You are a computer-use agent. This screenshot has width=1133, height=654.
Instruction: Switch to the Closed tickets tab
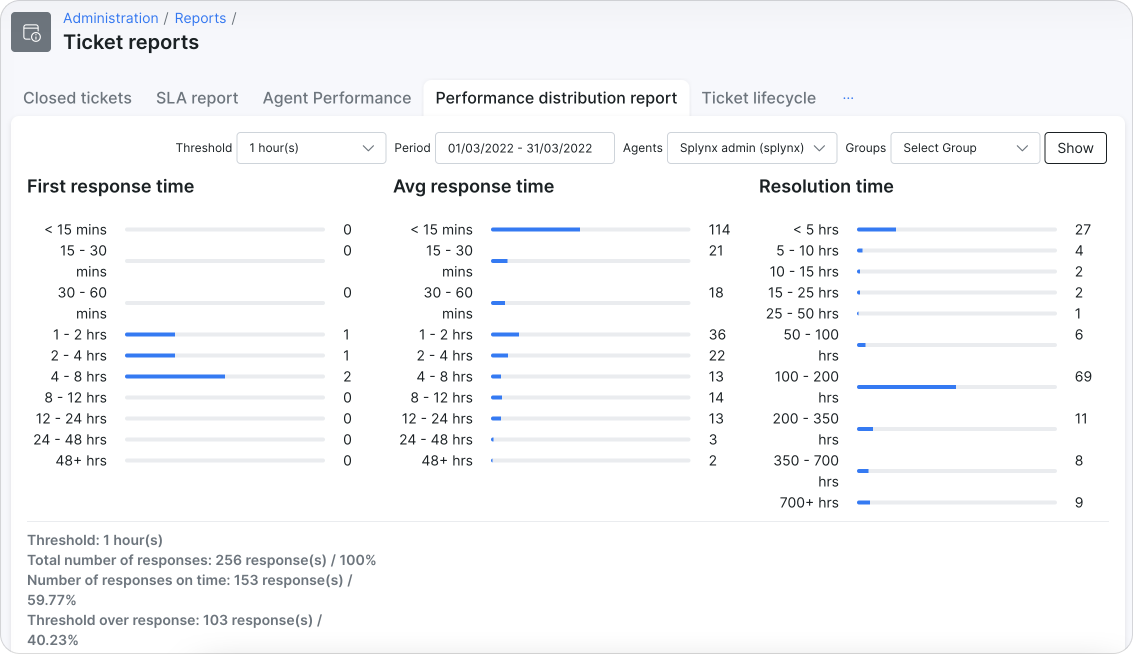76,98
